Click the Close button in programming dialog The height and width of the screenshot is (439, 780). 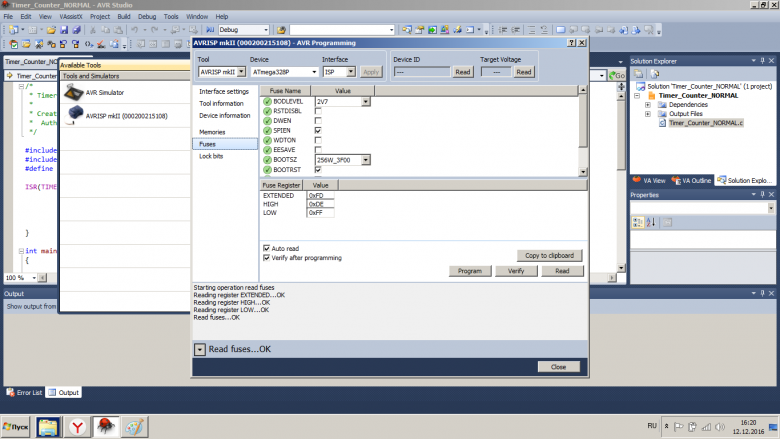[x=559, y=367]
